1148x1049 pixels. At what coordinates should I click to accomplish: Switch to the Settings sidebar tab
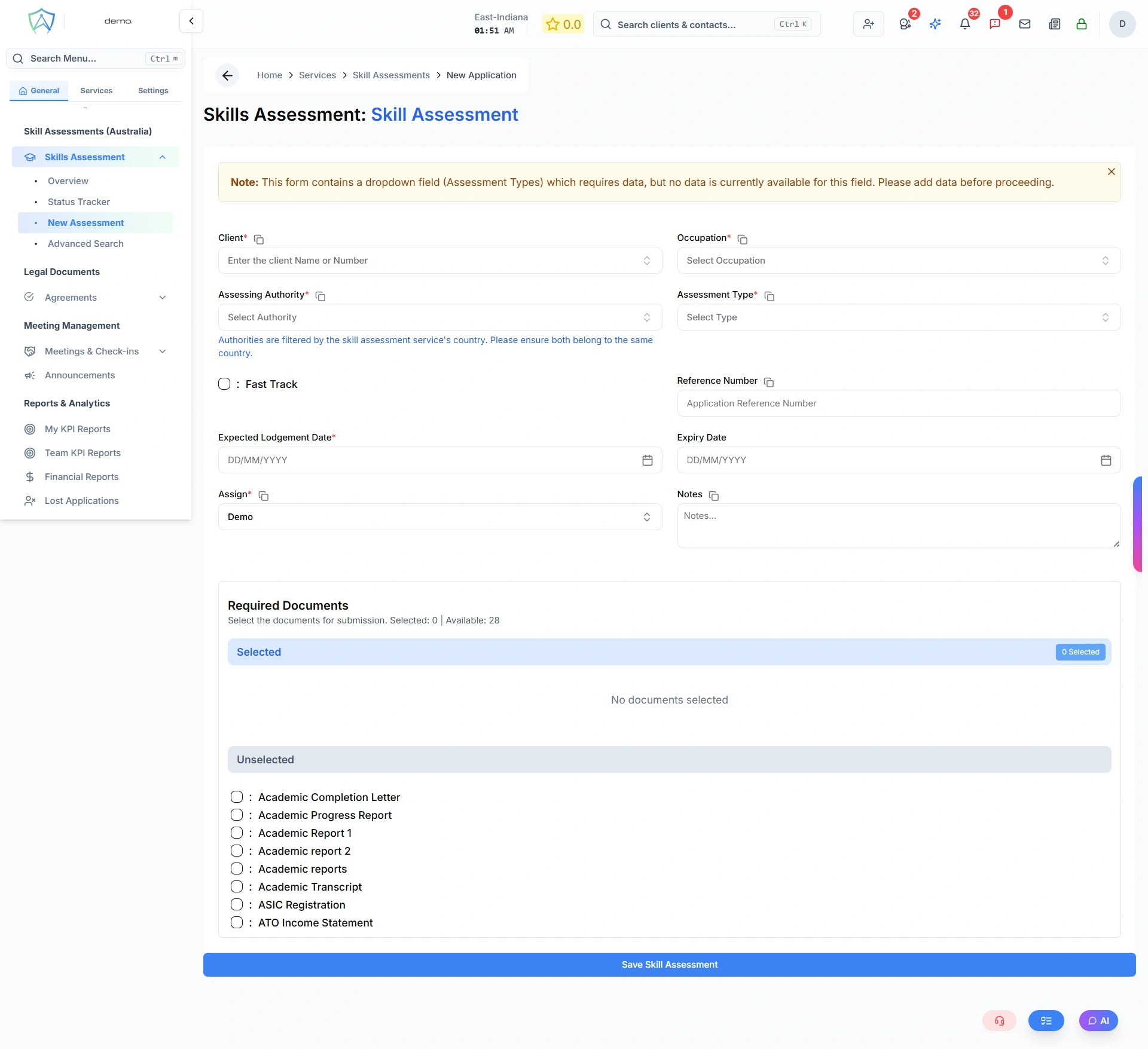(153, 91)
